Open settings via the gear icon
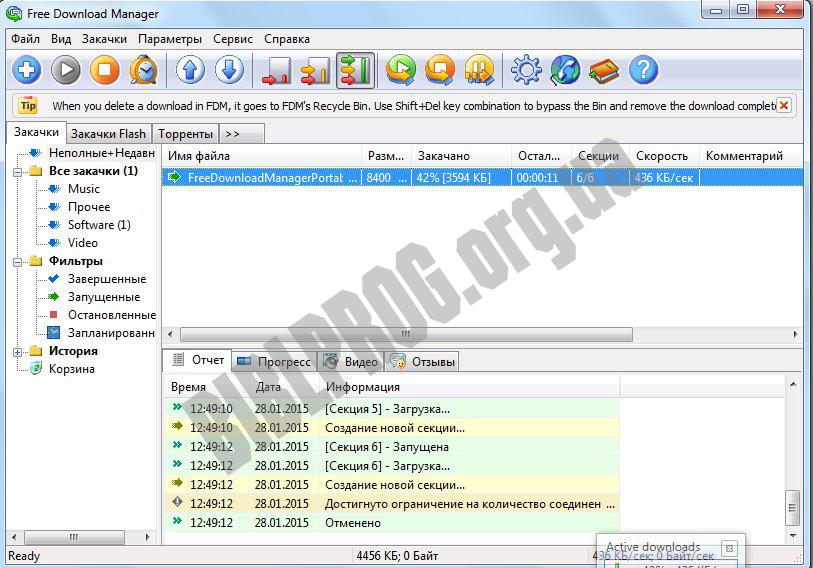 coord(526,70)
